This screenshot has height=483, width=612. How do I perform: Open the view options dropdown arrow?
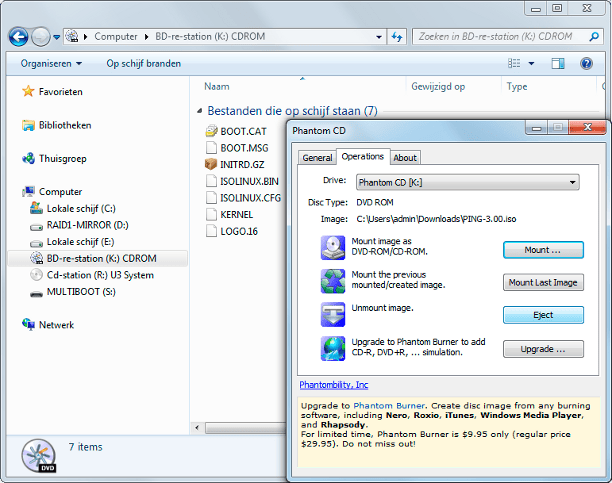click(x=531, y=63)
